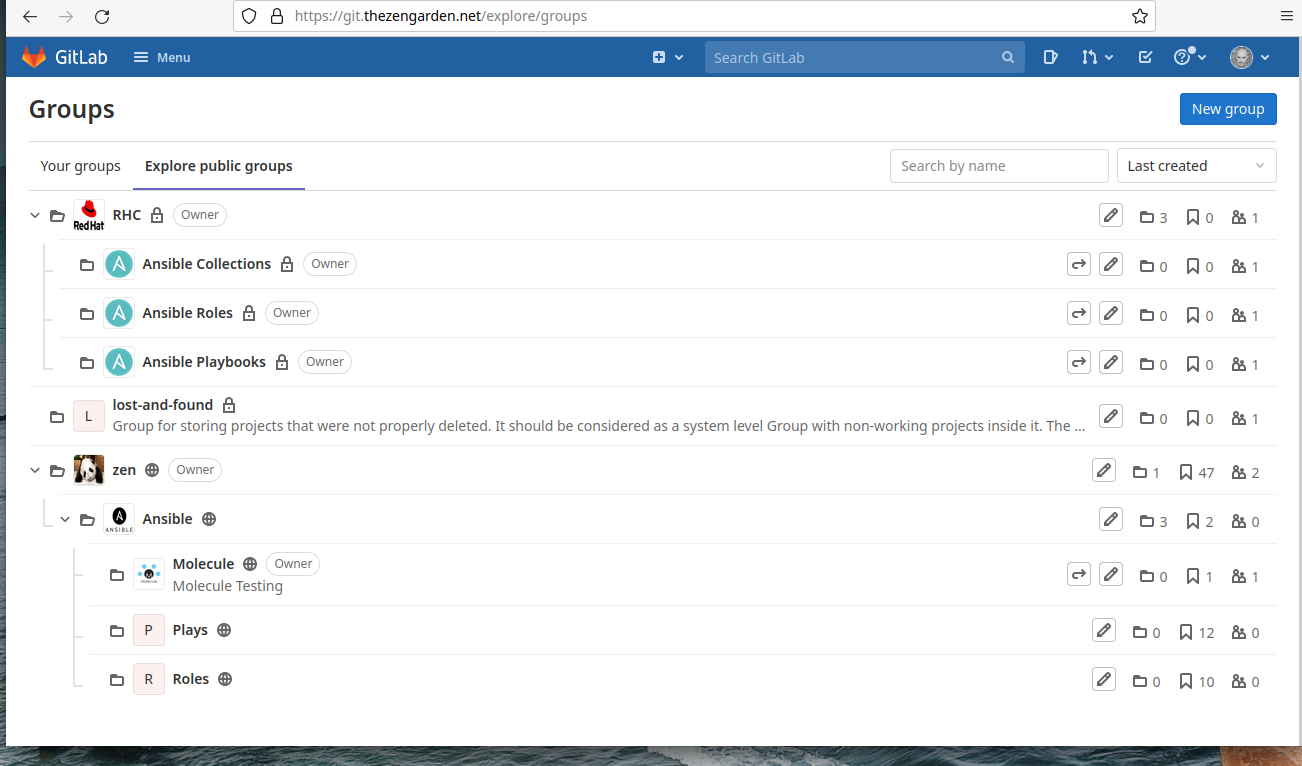
Task: Edit the RHC group pencil icon
Action: coord(1111,215)
